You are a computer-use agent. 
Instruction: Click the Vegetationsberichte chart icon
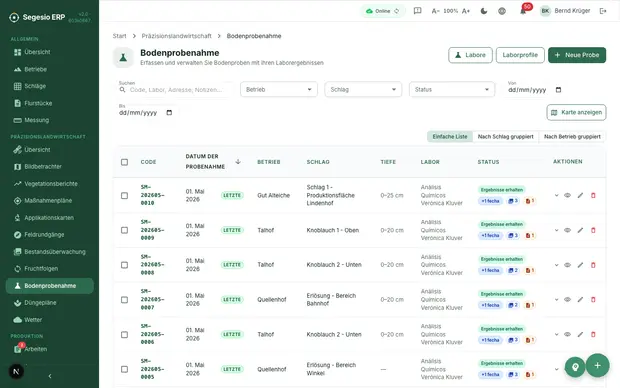tap(17, 184)
